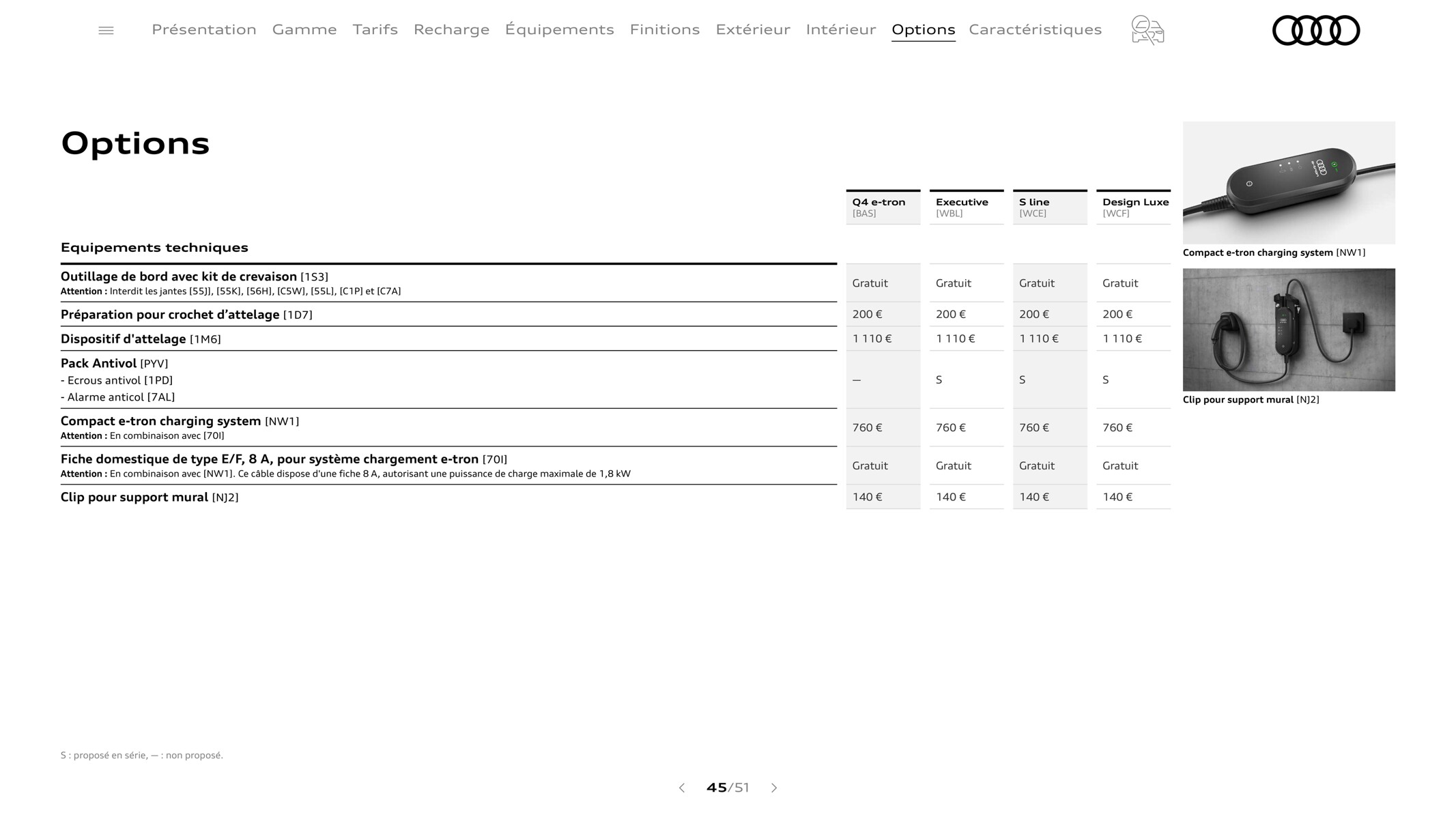
Task: Switch to the Tarifs tab
Action: click(x=375, y=29)
